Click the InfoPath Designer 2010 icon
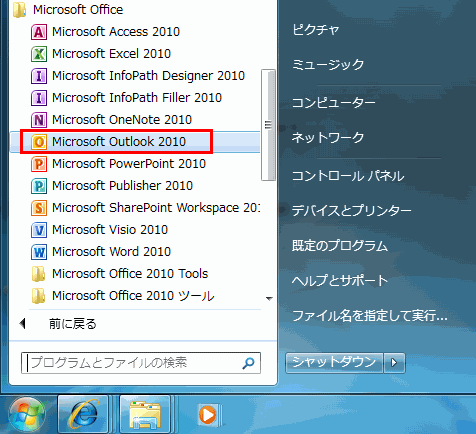The height and width of the screenshot is (434, 476). coord(39,76)
